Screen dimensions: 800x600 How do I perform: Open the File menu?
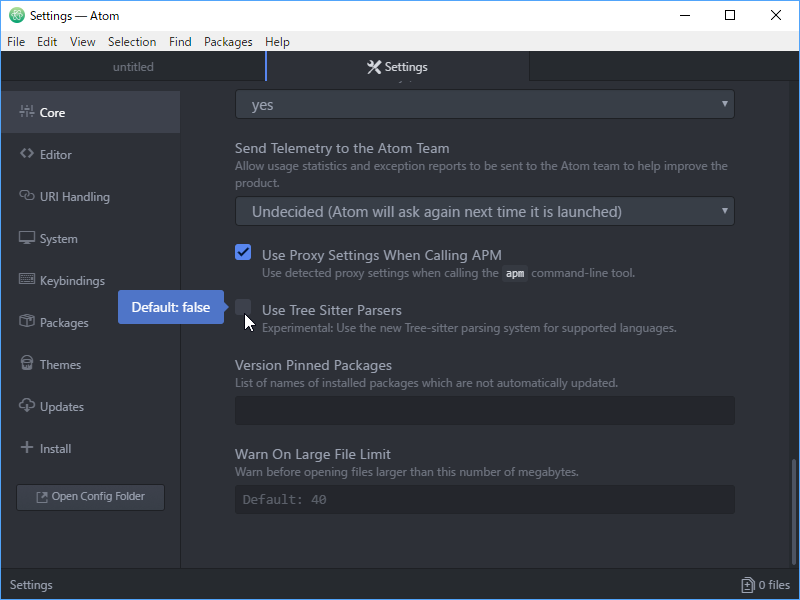(x=16, y=42)
